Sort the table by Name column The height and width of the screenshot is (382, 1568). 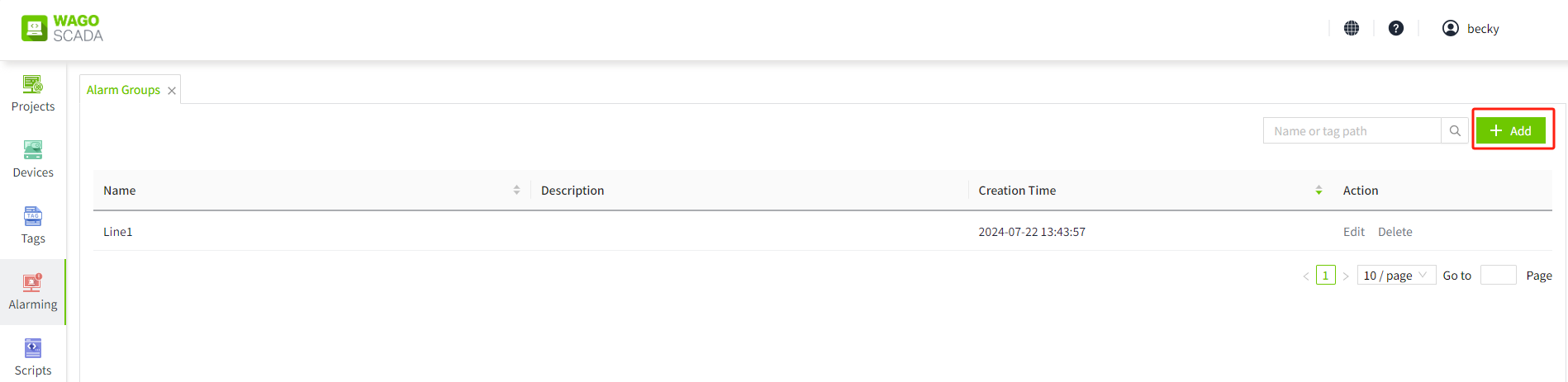click(x=516, y=190)
